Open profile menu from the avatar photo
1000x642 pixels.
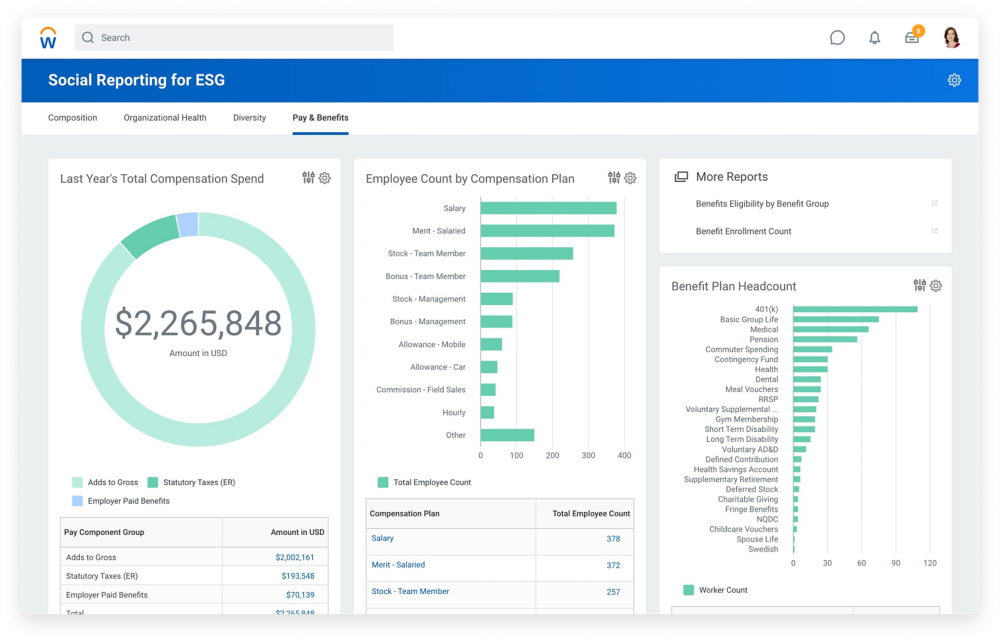pyautogui.click(x=950, y=37)
